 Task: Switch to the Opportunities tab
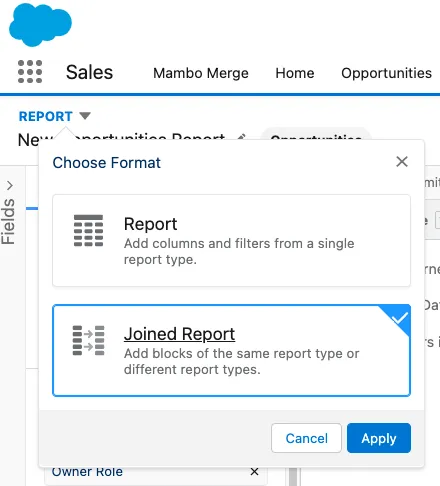386,73
